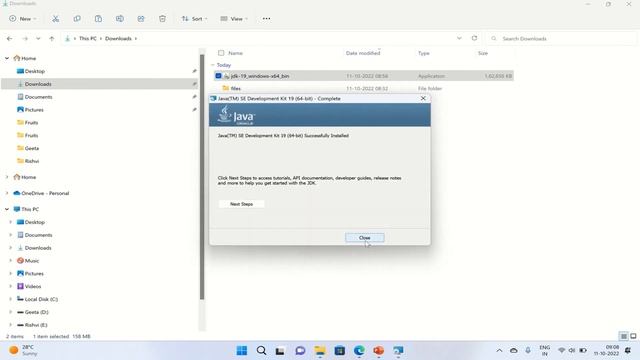Click the New button in the toolbar
Viewport: 640px width, 360px height.
pos(23,19)
